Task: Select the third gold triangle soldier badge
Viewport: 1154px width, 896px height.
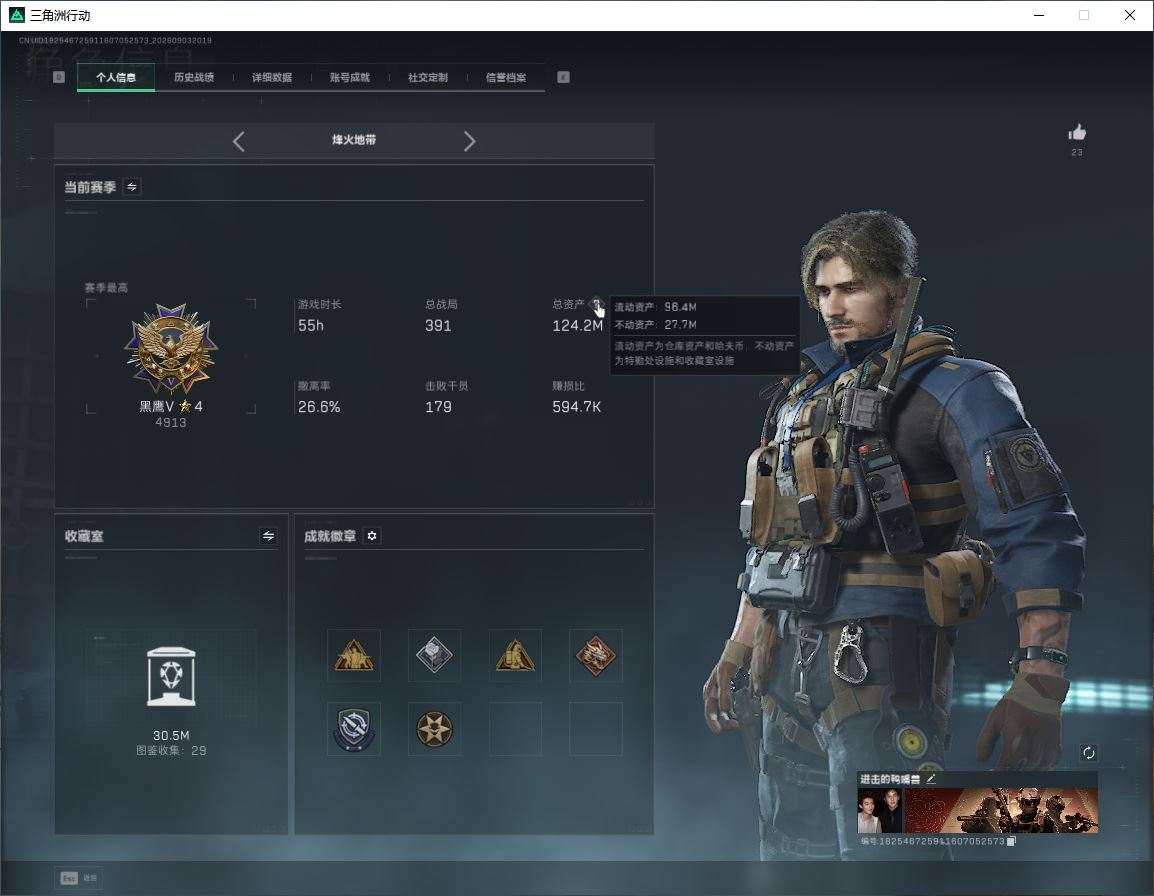Action: pos(515,655)
